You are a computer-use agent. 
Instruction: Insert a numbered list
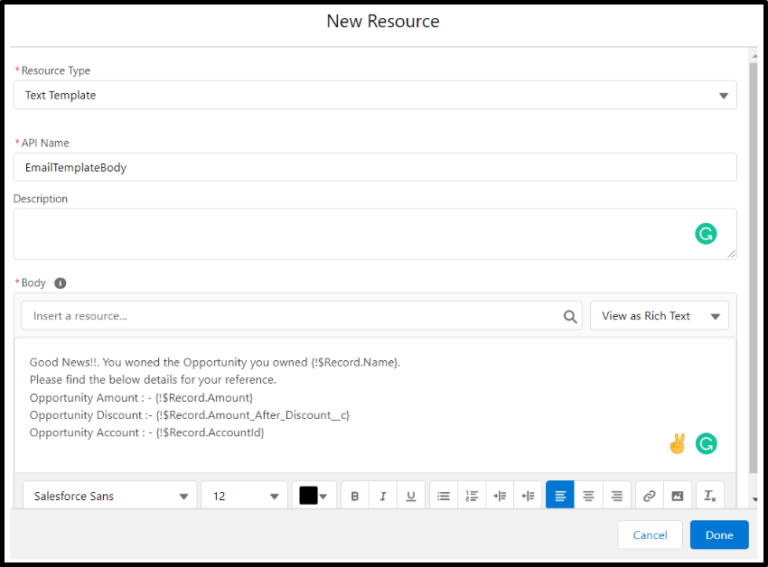pos(472,496)
